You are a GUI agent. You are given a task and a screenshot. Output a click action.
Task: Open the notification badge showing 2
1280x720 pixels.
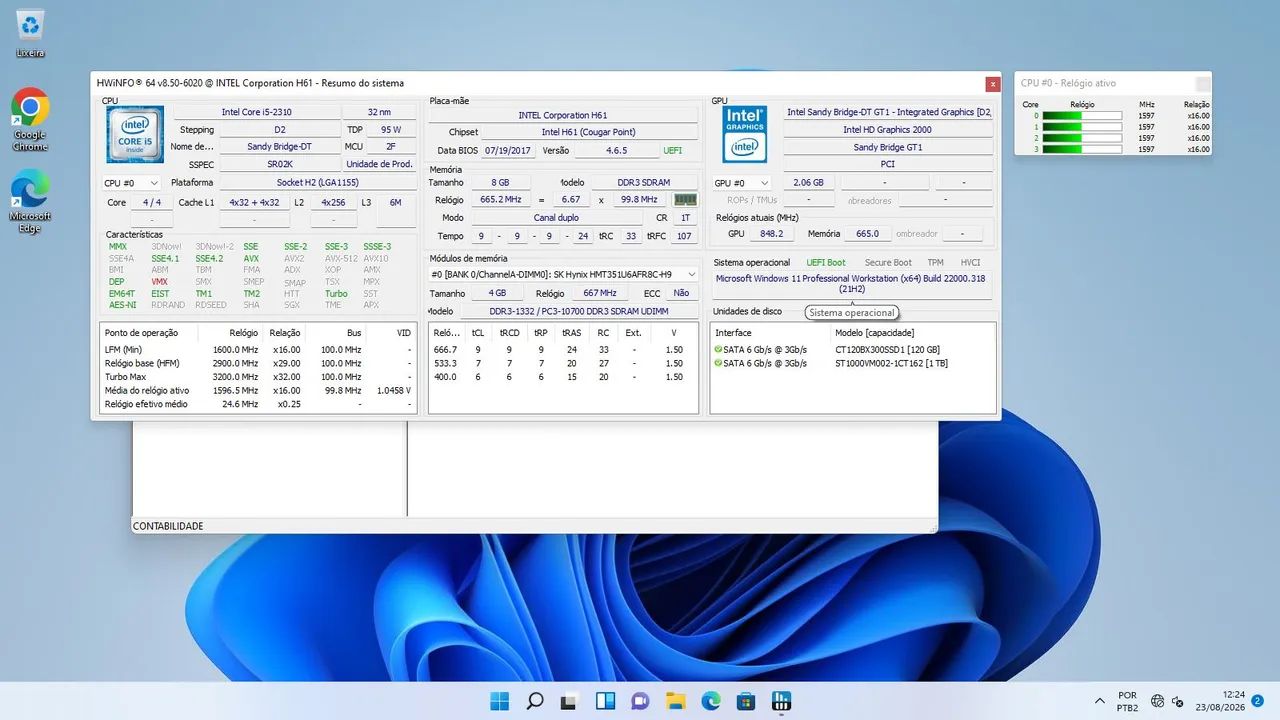1257,701
